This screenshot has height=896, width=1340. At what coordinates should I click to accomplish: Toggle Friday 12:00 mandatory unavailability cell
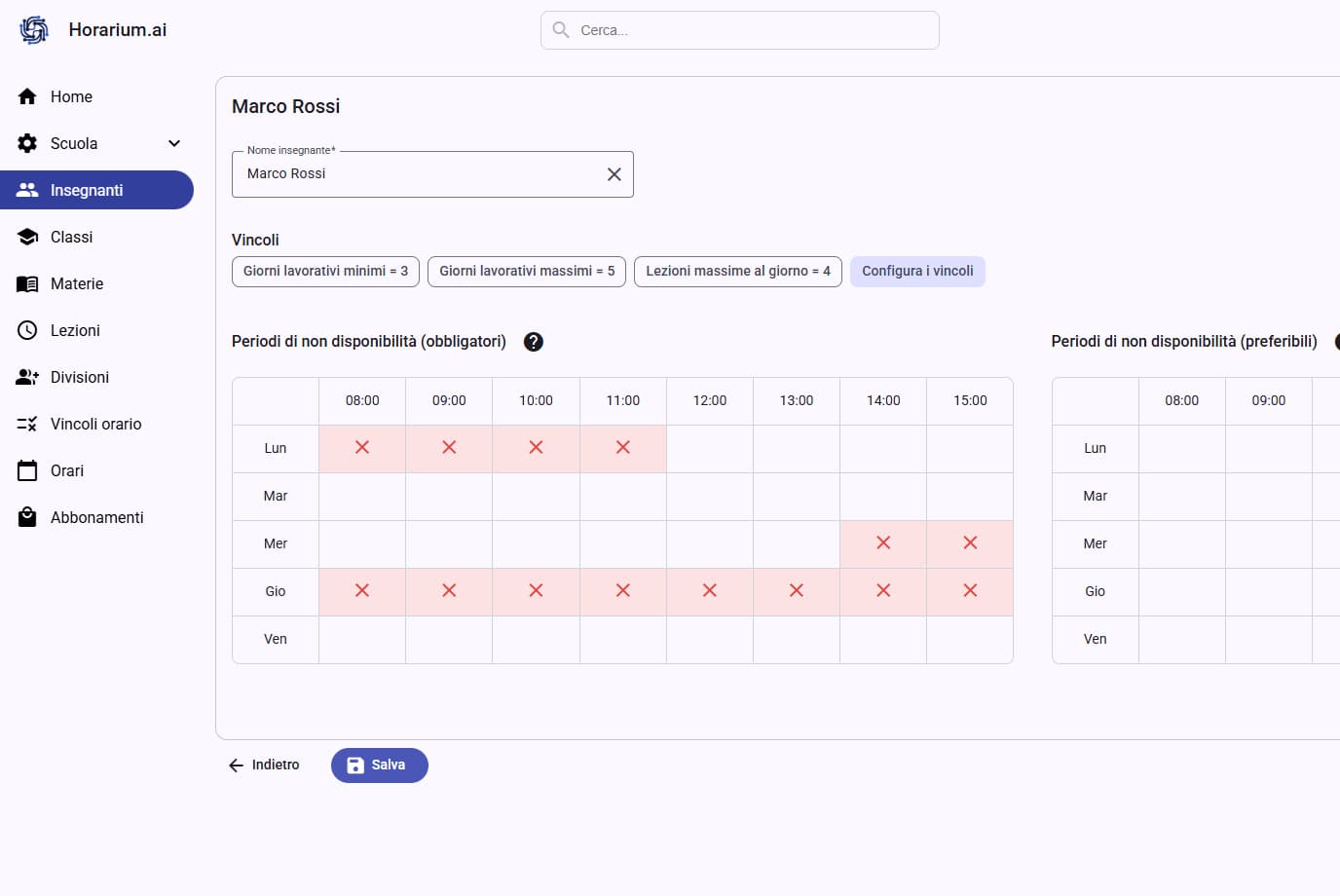[x=710, y=639]
